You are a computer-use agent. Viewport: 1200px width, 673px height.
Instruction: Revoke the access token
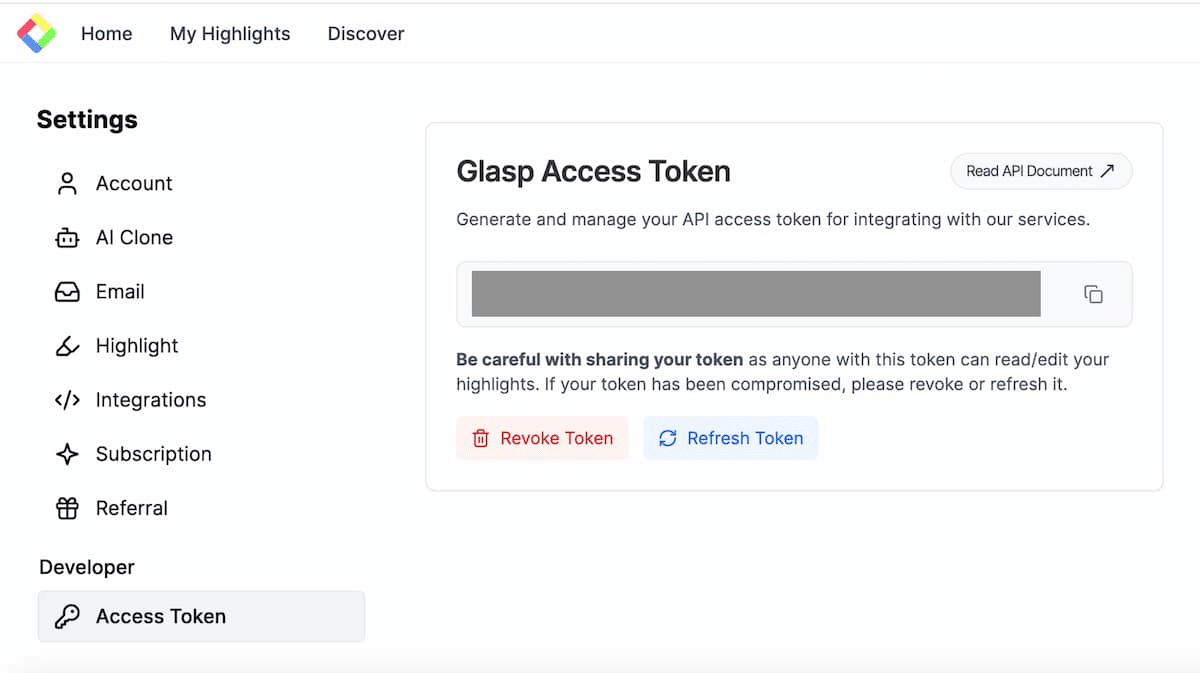[542, 438]
